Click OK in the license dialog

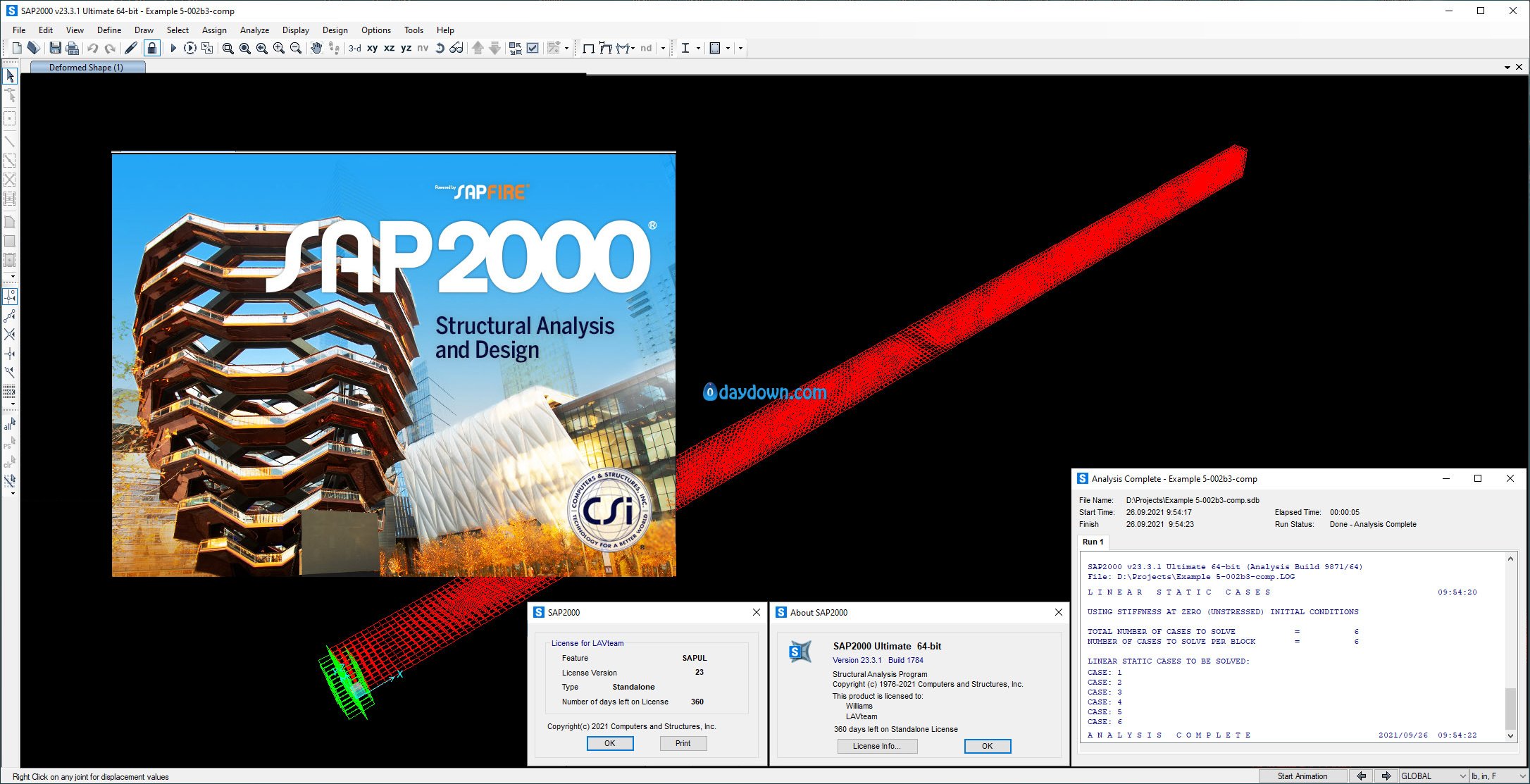(610, 743)
